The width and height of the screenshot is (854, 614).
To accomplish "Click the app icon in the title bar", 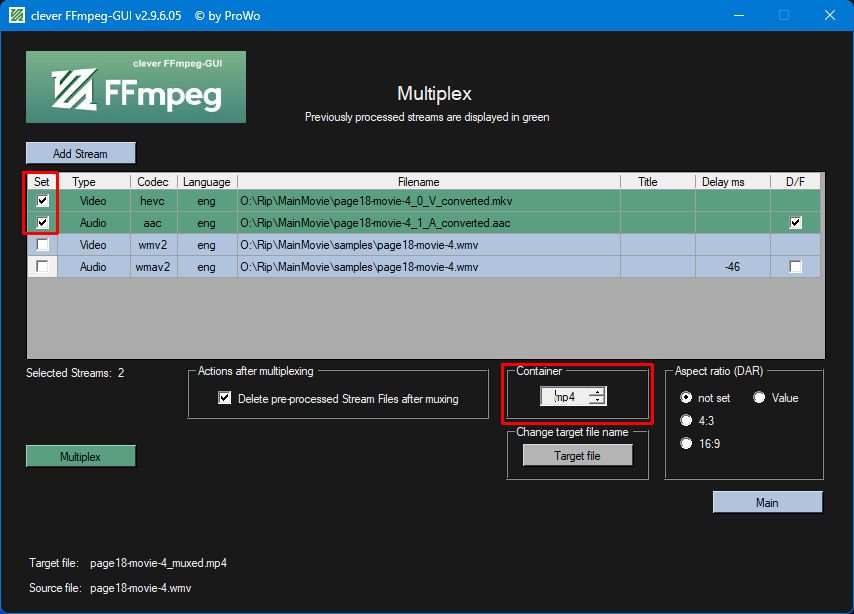I will (x=16, y=15).
